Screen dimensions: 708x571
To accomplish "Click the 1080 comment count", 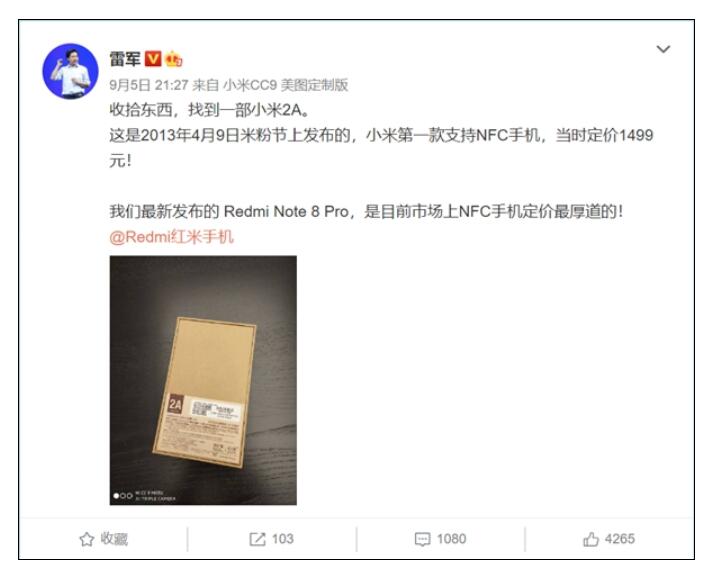I will click(x=452, y=539).
